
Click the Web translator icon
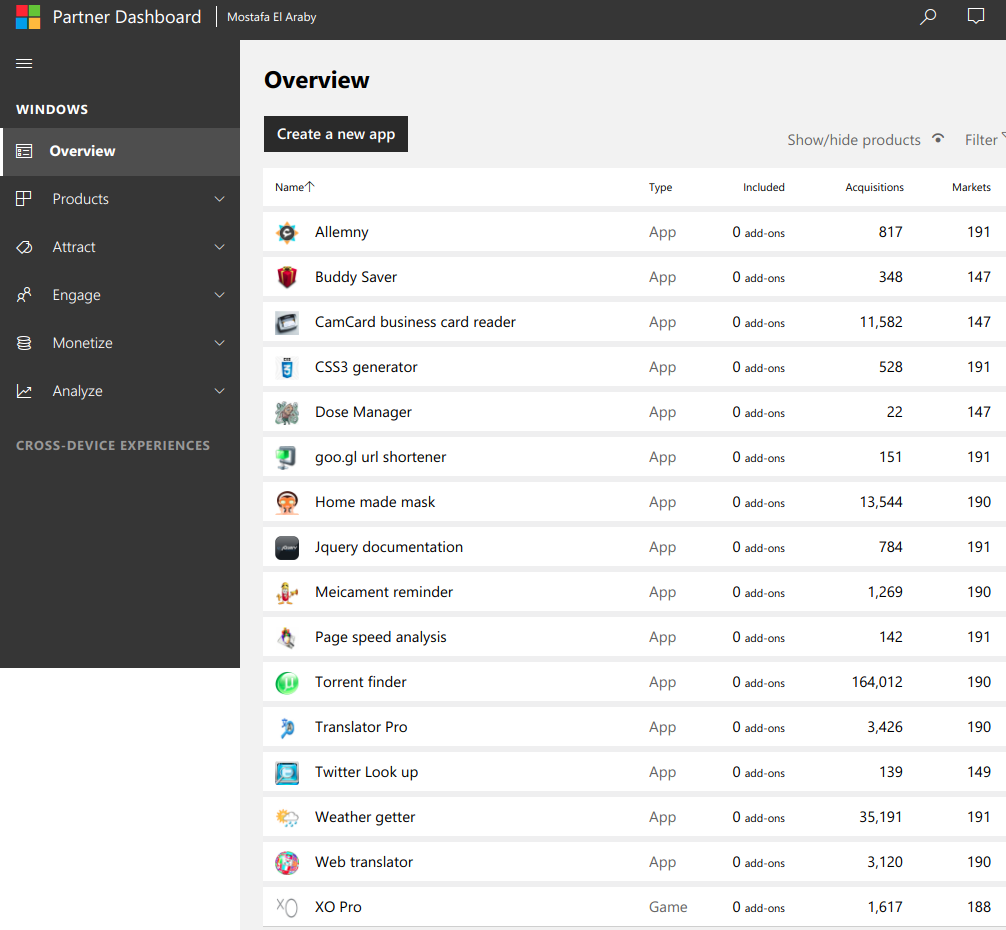[x=287, y=863]
